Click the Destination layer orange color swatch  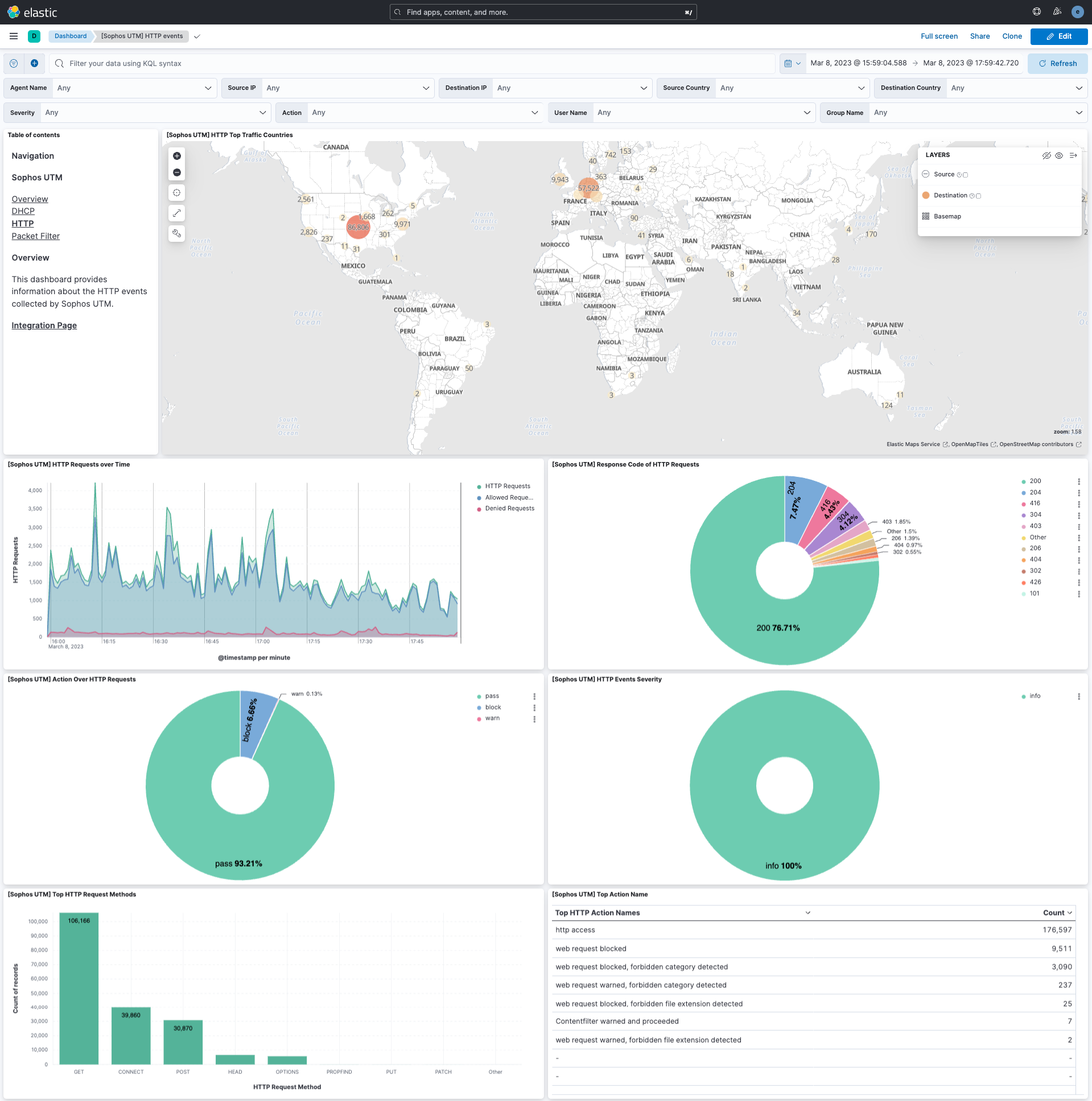point(926,196)
